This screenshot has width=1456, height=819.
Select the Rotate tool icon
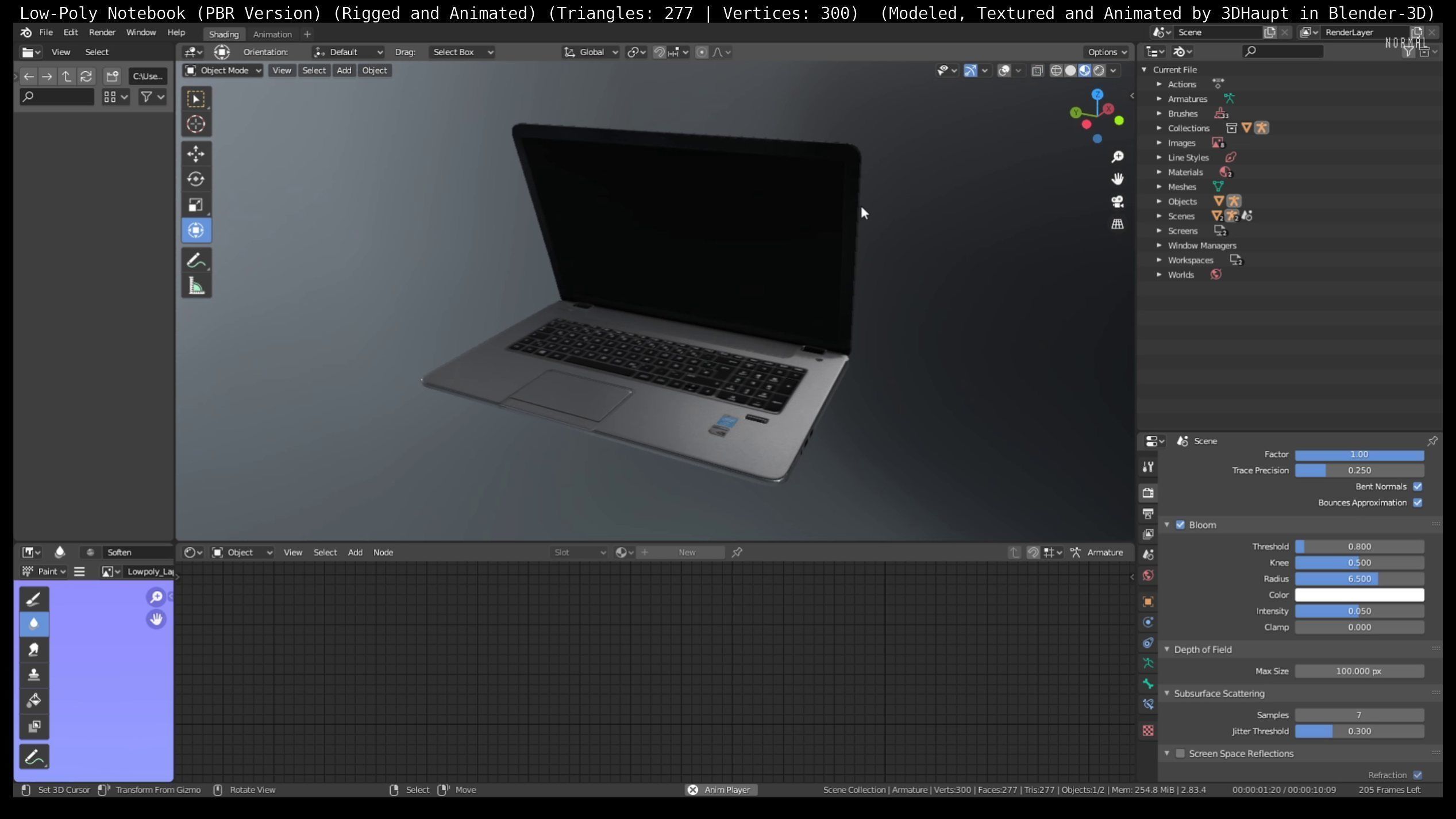195,179
